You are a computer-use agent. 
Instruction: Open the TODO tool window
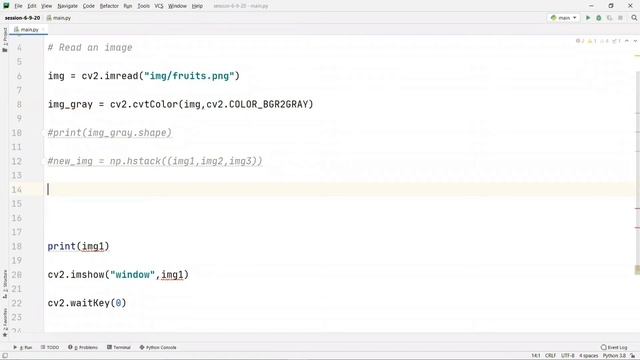coord(50,347)
